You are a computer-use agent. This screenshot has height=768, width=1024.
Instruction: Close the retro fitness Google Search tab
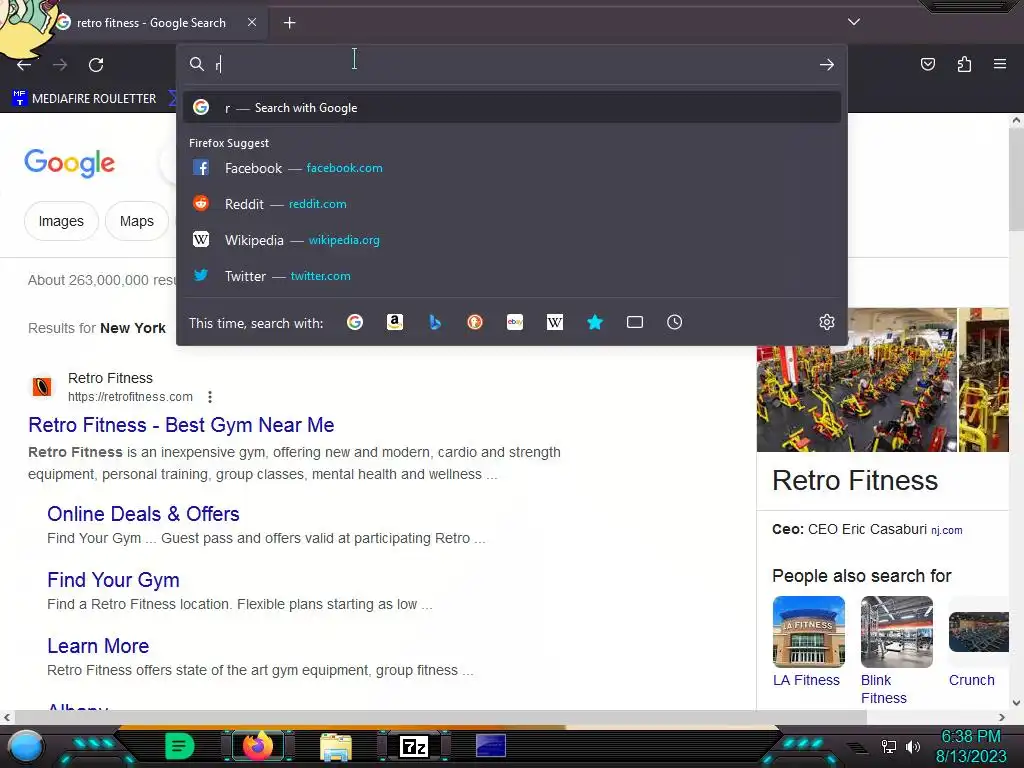[252, 22]
